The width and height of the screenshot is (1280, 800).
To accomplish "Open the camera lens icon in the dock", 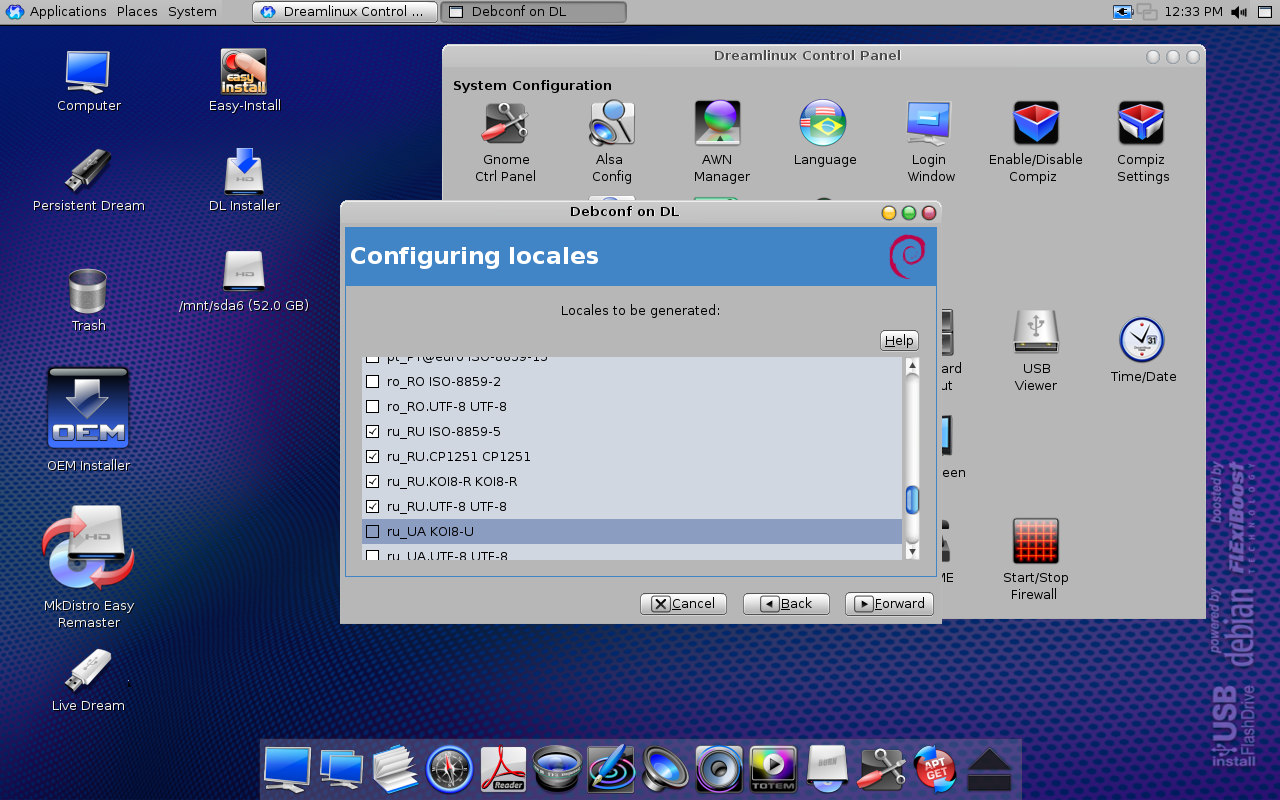I will [557, 770].
